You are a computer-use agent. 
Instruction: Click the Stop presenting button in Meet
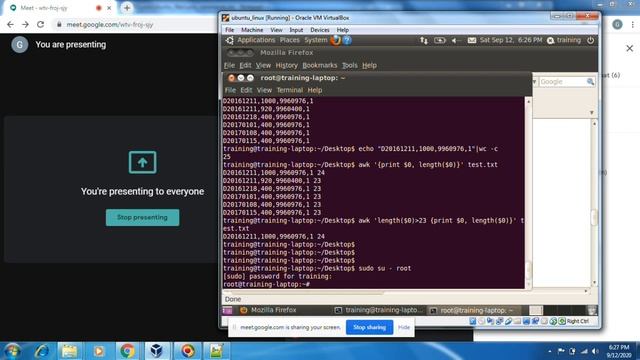coord(142,218)
